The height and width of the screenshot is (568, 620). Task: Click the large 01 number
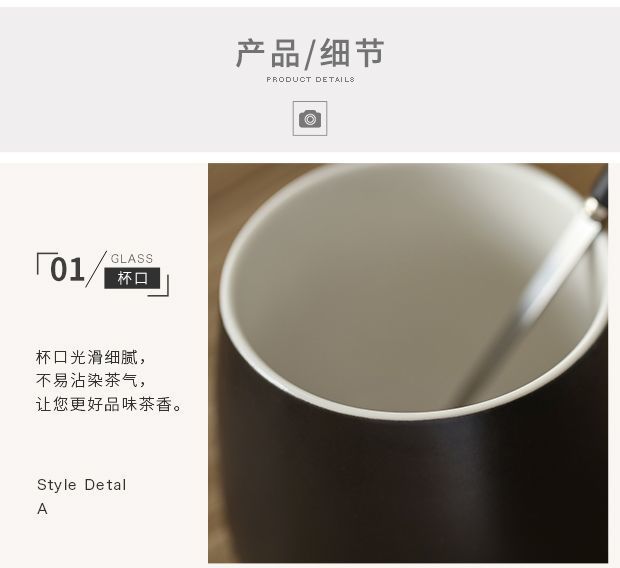[67, 270]
